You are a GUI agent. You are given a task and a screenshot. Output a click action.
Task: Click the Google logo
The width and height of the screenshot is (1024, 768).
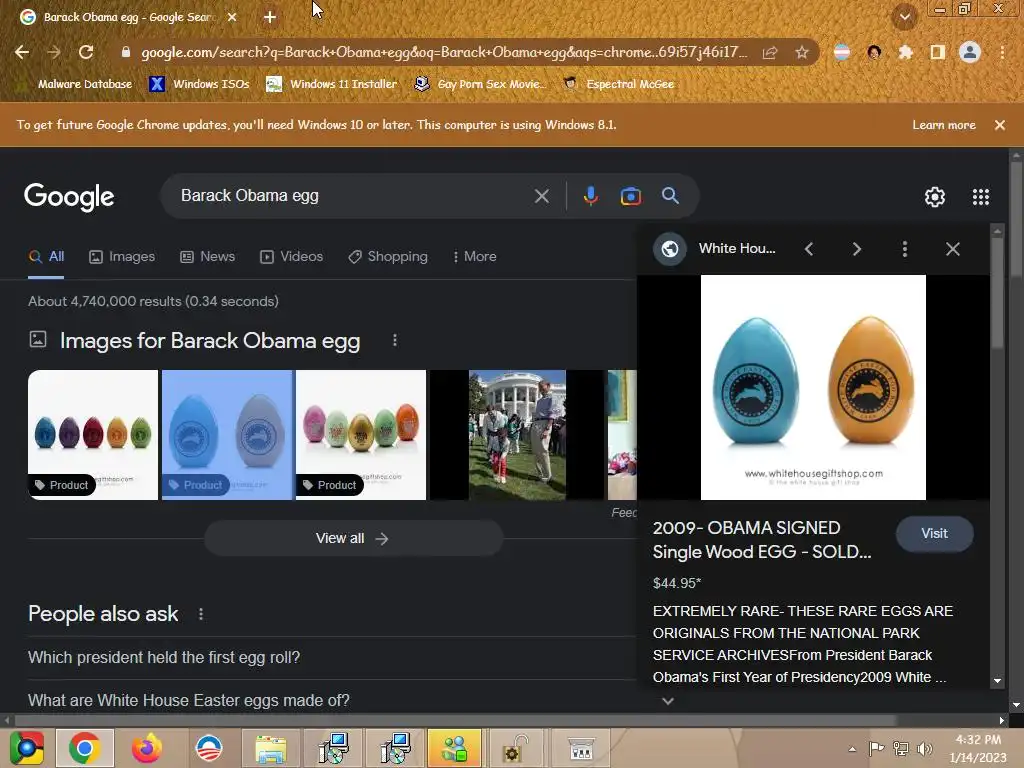tap(69, 197)
